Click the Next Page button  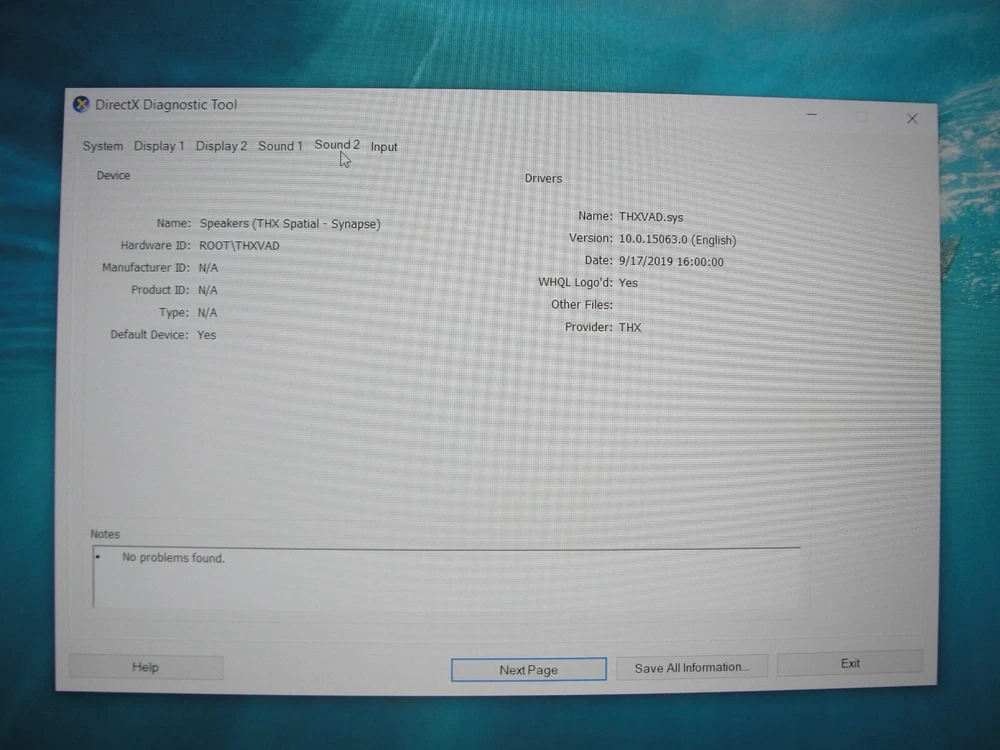pos(528,670)
